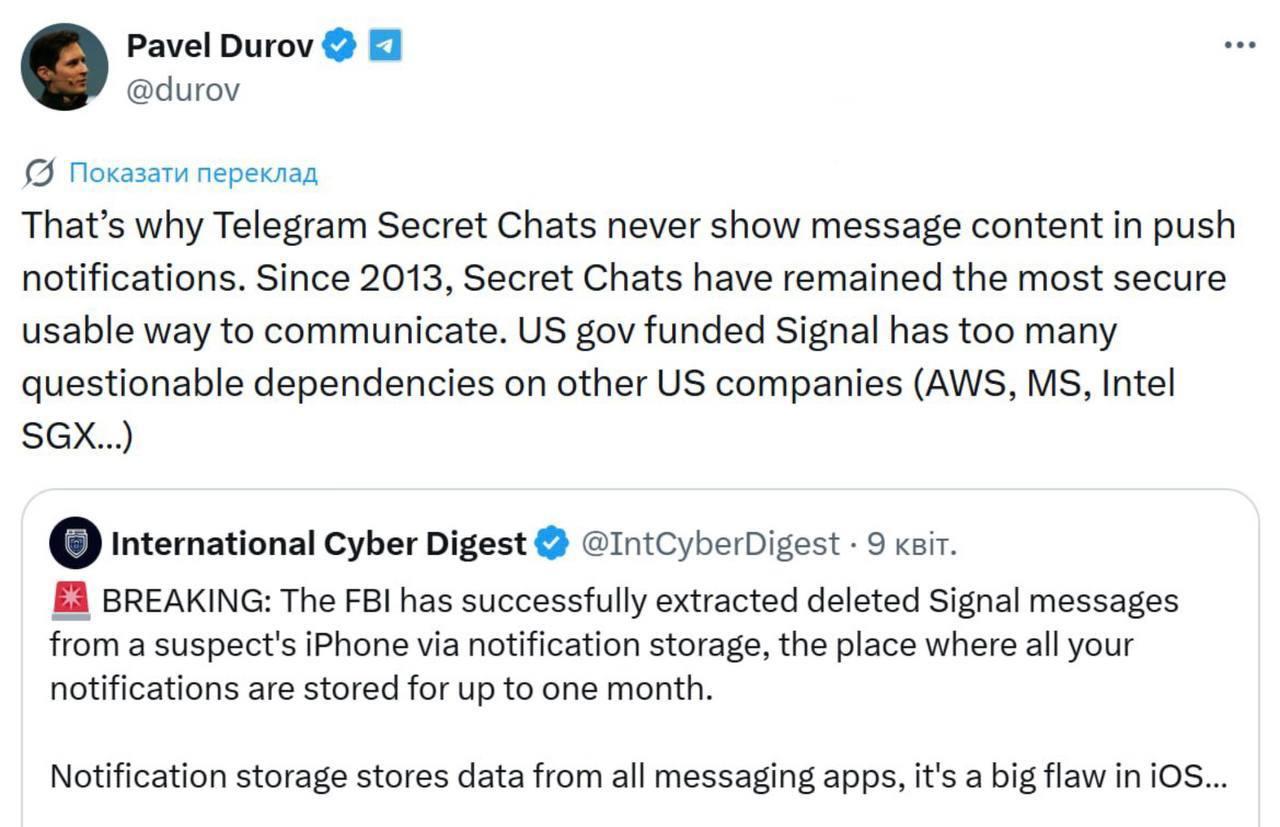Image resolution: width=1280 pixels, height=827 pixels.
Task: Click the Pavel Durov display name
Action: pos(220,45)
